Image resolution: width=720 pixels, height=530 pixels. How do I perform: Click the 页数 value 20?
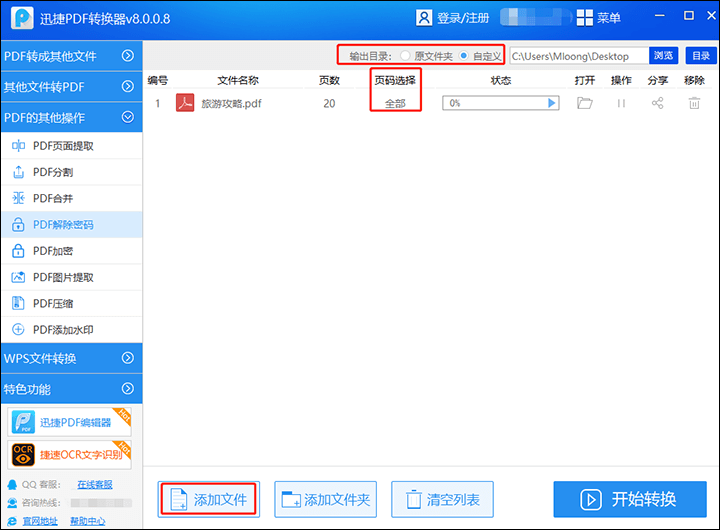pos(329,103)
